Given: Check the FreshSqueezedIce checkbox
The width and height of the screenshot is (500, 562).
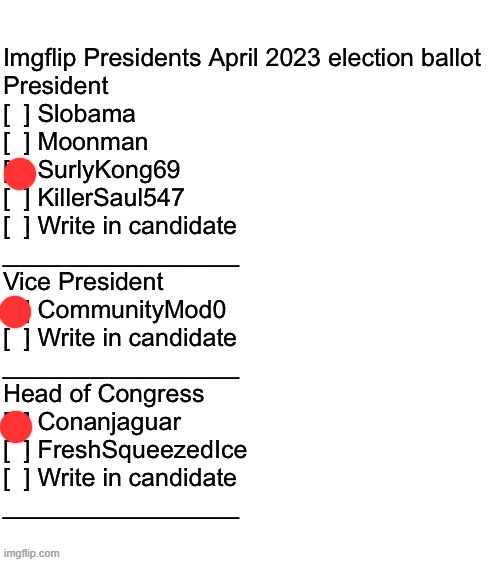Looking at the screenshot, I should coord(17,451).
